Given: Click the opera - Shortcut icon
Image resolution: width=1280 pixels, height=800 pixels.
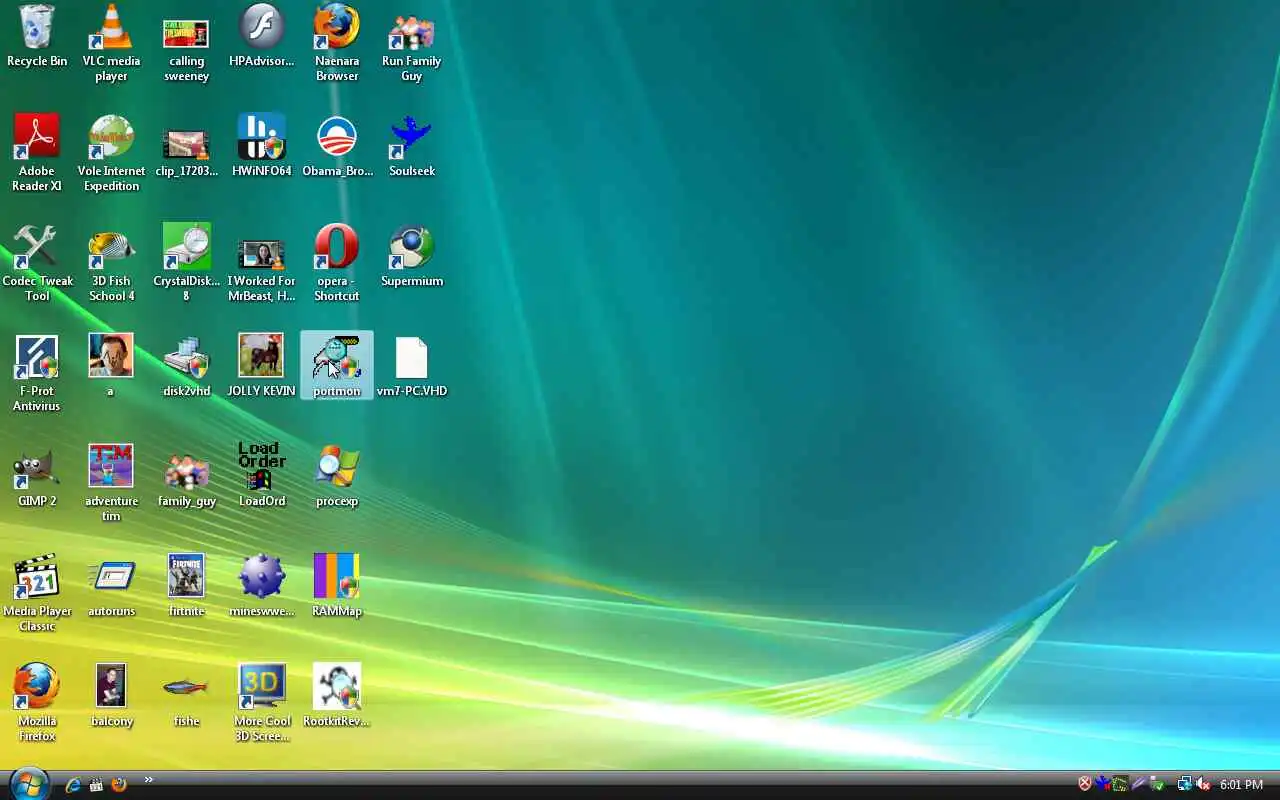Looking at the screenshot, I should [x=337, y=263].
